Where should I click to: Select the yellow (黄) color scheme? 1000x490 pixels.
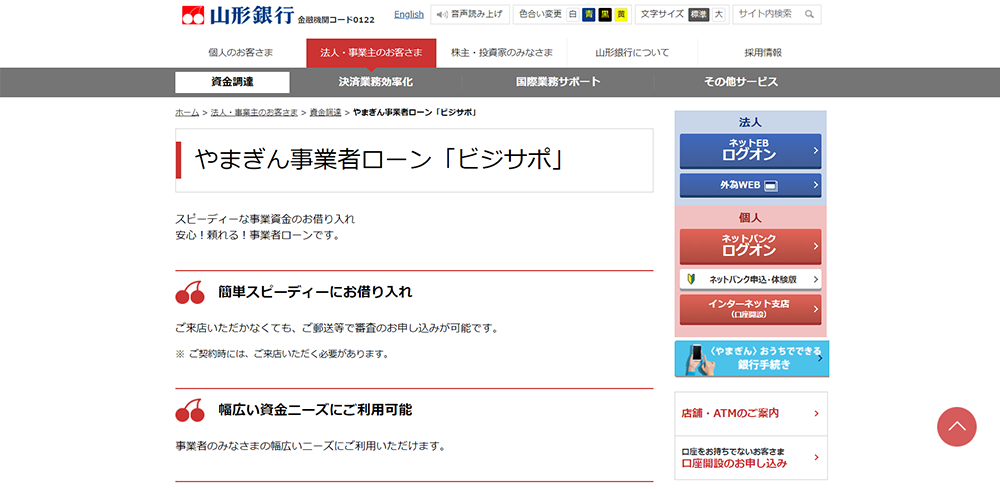click(x=621, y=14)
